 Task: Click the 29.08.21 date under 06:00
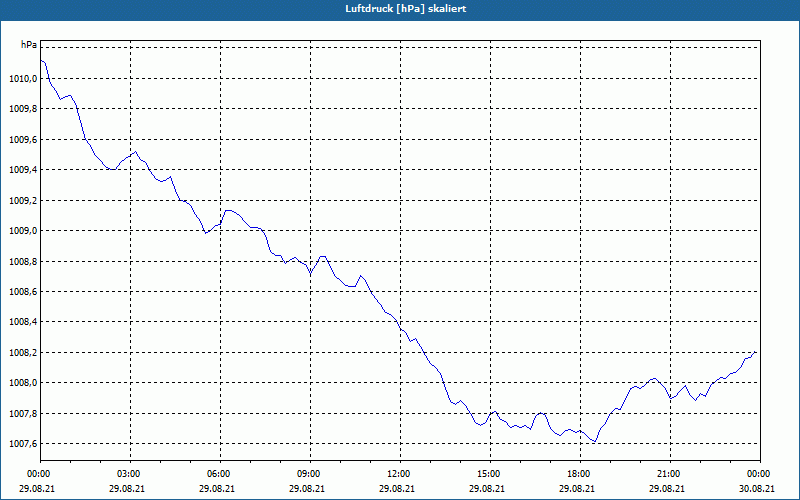[x=217, y=488]
